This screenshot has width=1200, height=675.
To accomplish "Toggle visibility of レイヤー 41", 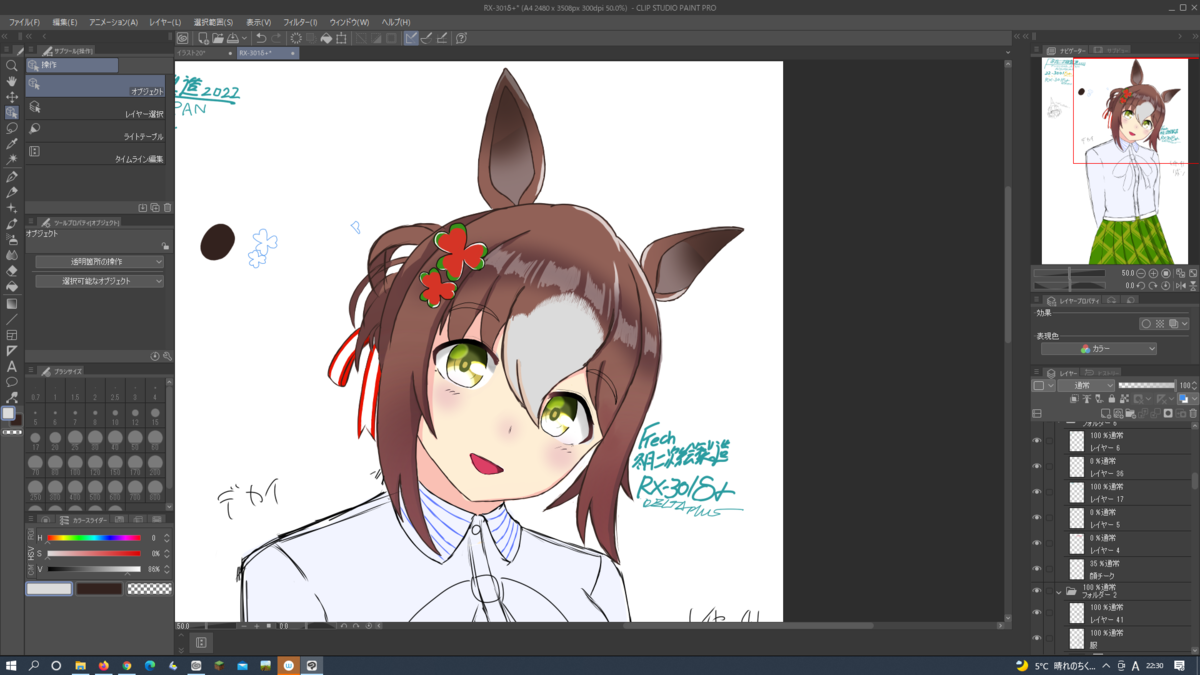I will pos(1036,613).
